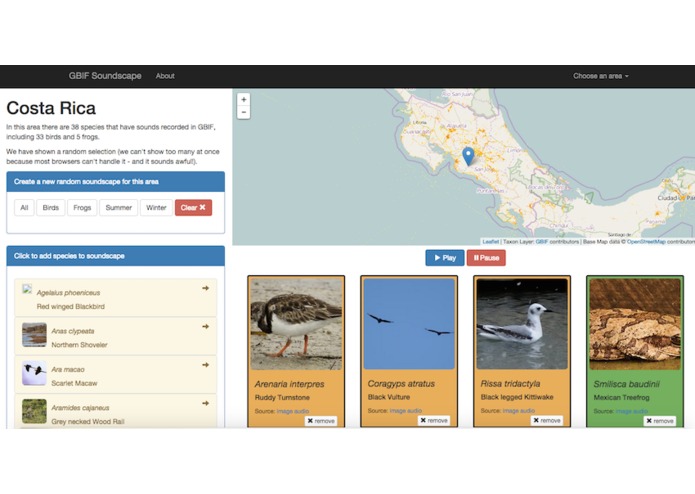Zoom out on the map
This screenshot has width=695, height=494.
click(x=243, y=113)
